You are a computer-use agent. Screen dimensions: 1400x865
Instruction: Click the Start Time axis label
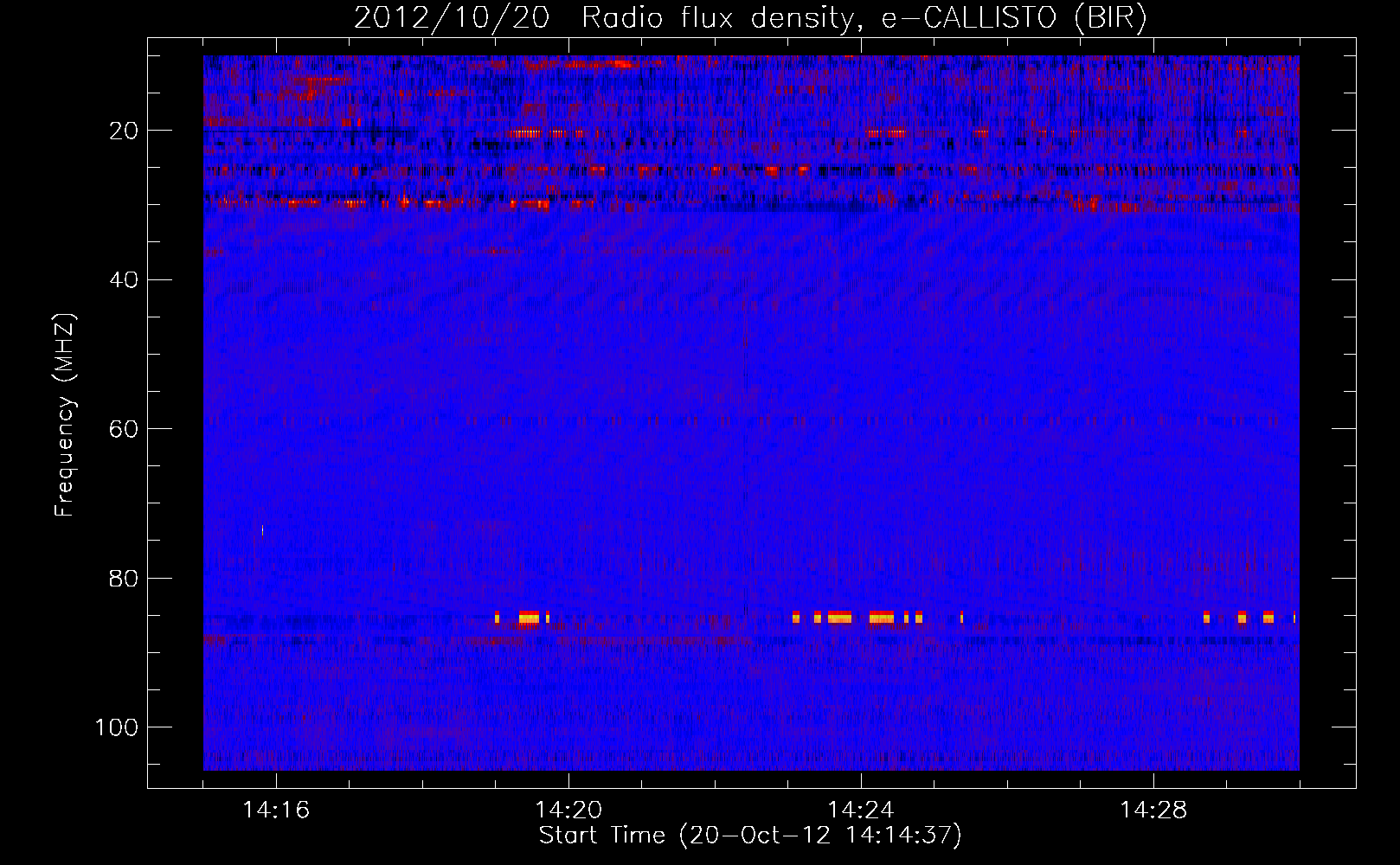(750, 836)
